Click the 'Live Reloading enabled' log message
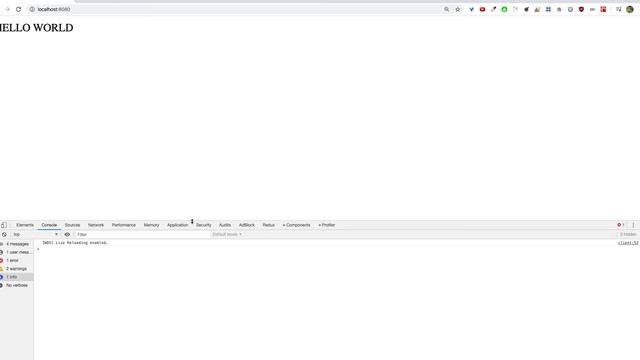This screenshot has height=360, width=640. (x=75, y=243)
